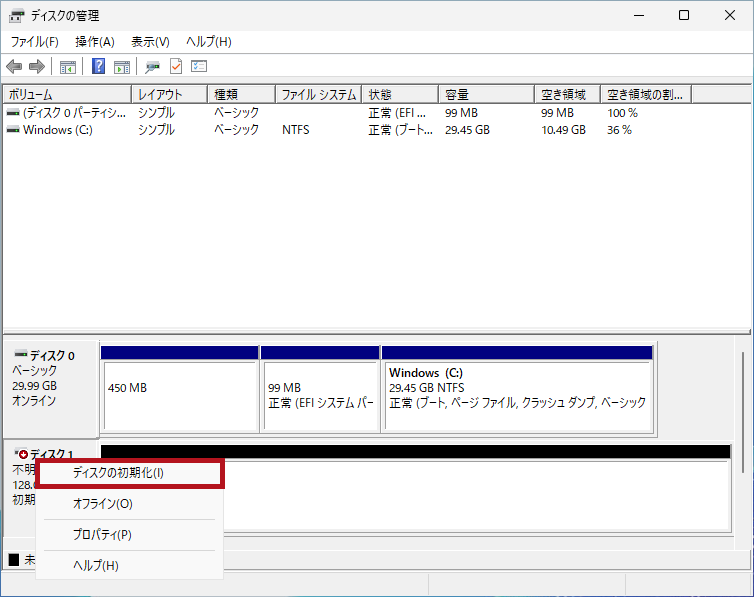Select the Windows (C:) volume row
Image resolution: width=754 pixels, height=597 pixels.
(x=58, y=130)
